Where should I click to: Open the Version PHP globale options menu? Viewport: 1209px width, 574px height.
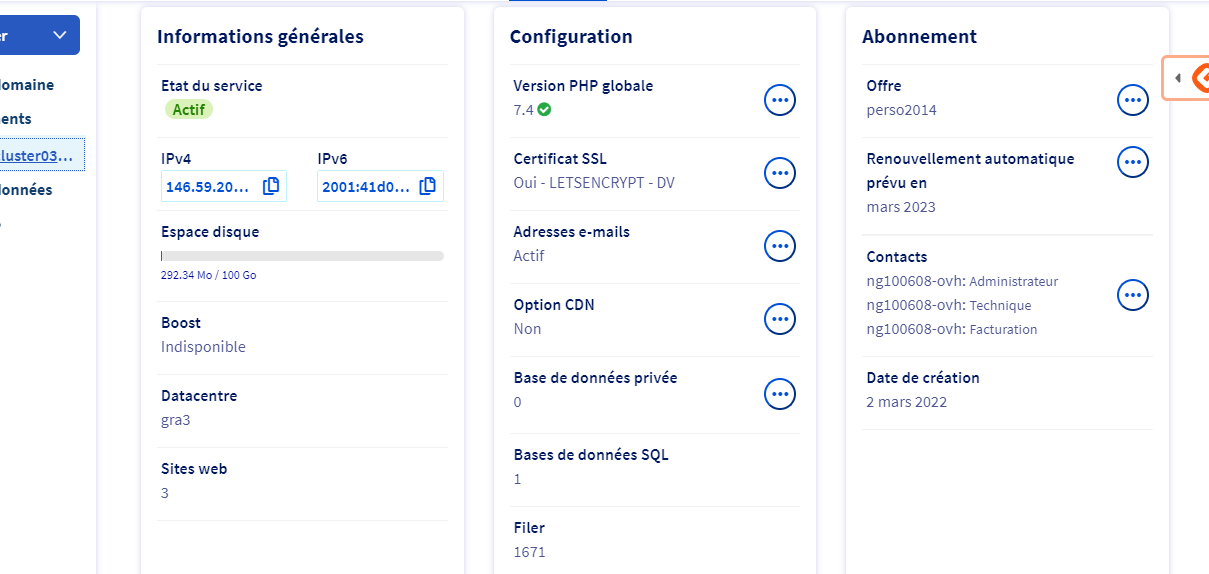tap(780, 100)
